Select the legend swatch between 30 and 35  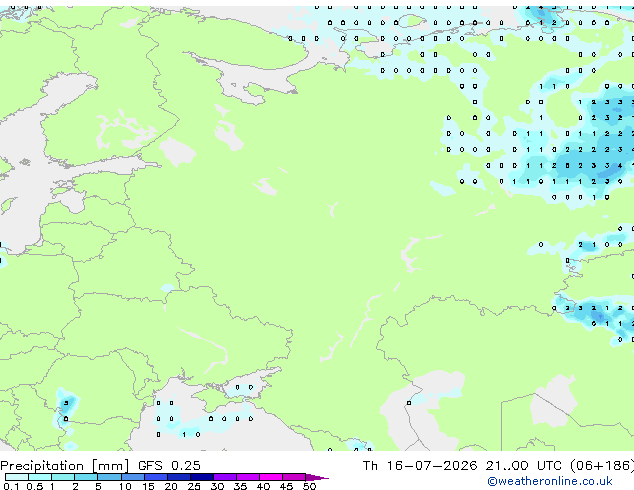(224, 477)
